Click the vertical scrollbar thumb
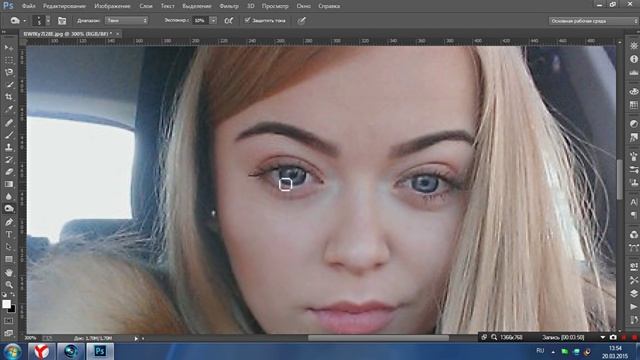This screenshot has height=360, width=640. coord(620,179)
